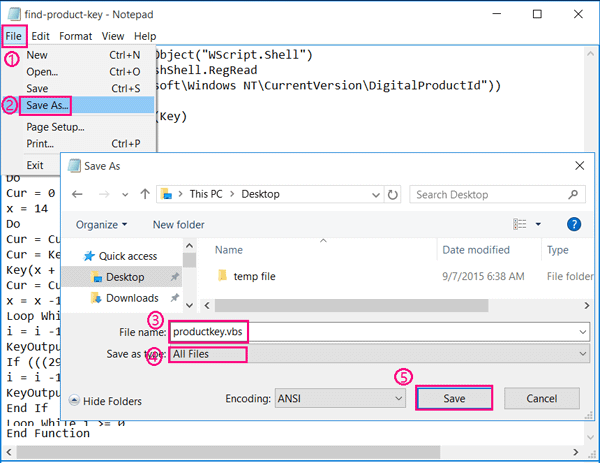Open Save As dialog help

(574, 224)
